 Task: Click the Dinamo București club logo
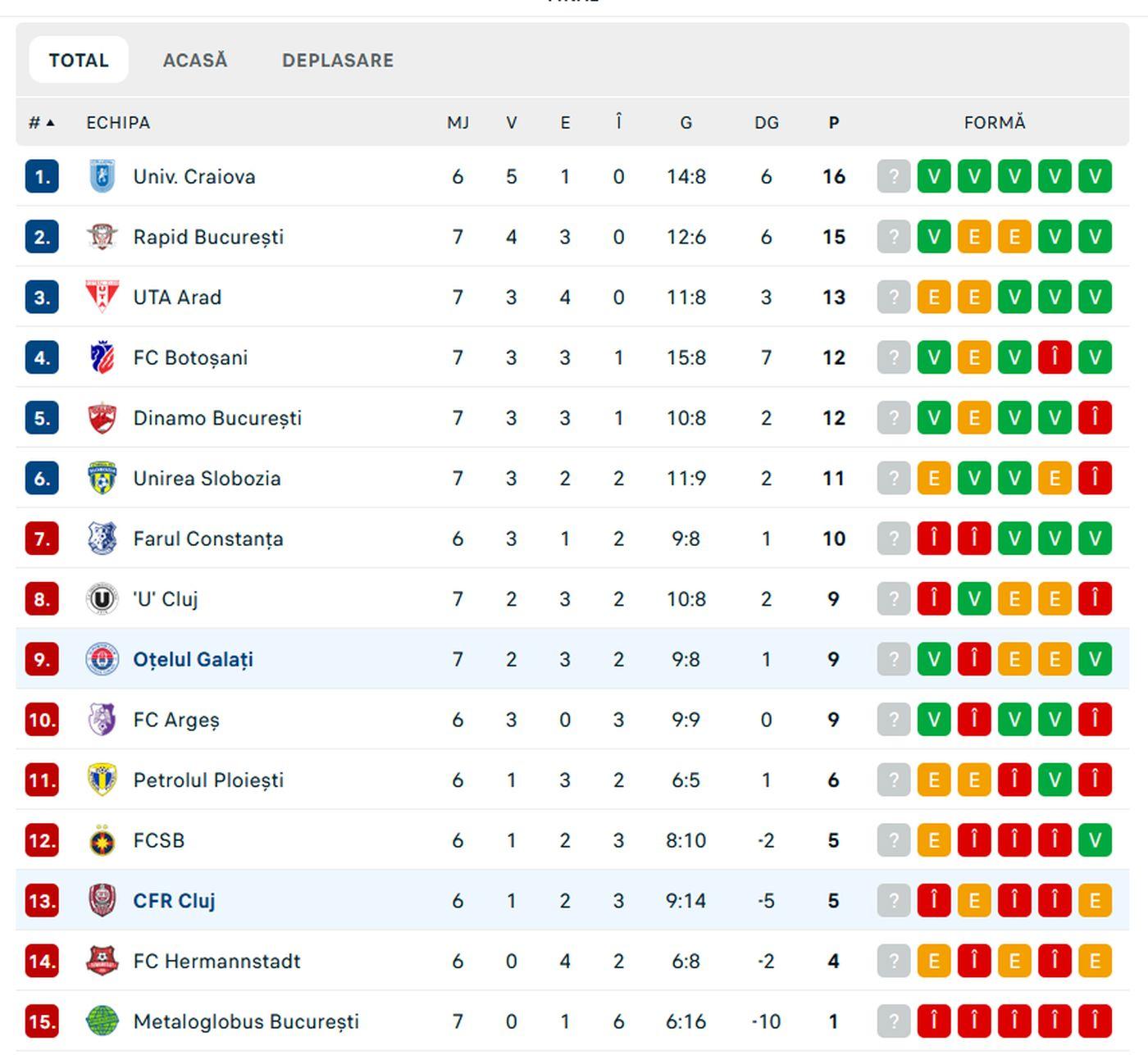pos(102,418)
